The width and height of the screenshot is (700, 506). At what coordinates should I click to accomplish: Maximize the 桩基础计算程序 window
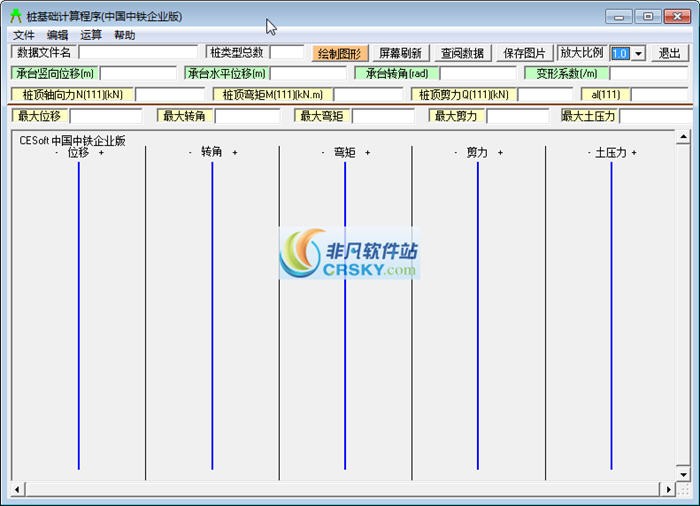click(x=648, y=17)
